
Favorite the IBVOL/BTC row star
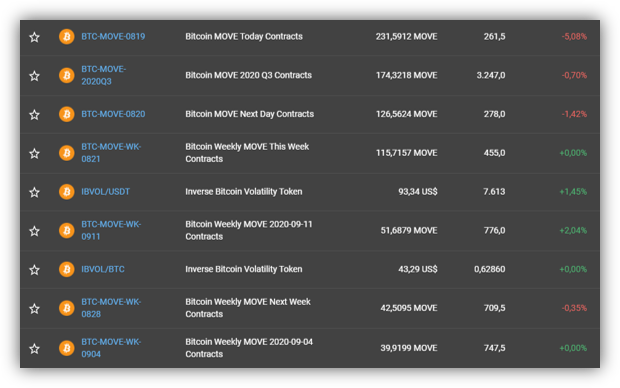(x=34, y=270)
